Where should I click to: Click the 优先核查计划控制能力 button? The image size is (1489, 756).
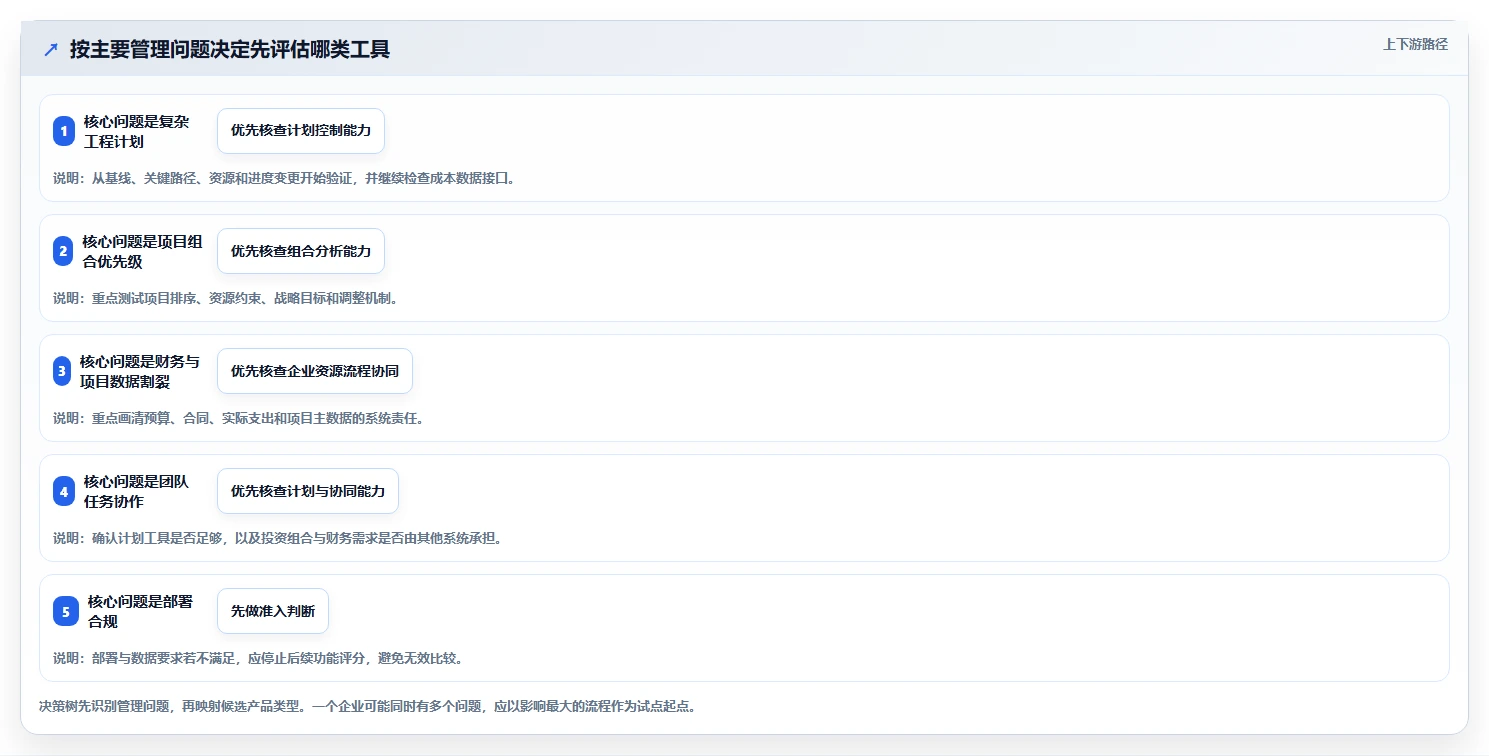[x=301, y=131]
